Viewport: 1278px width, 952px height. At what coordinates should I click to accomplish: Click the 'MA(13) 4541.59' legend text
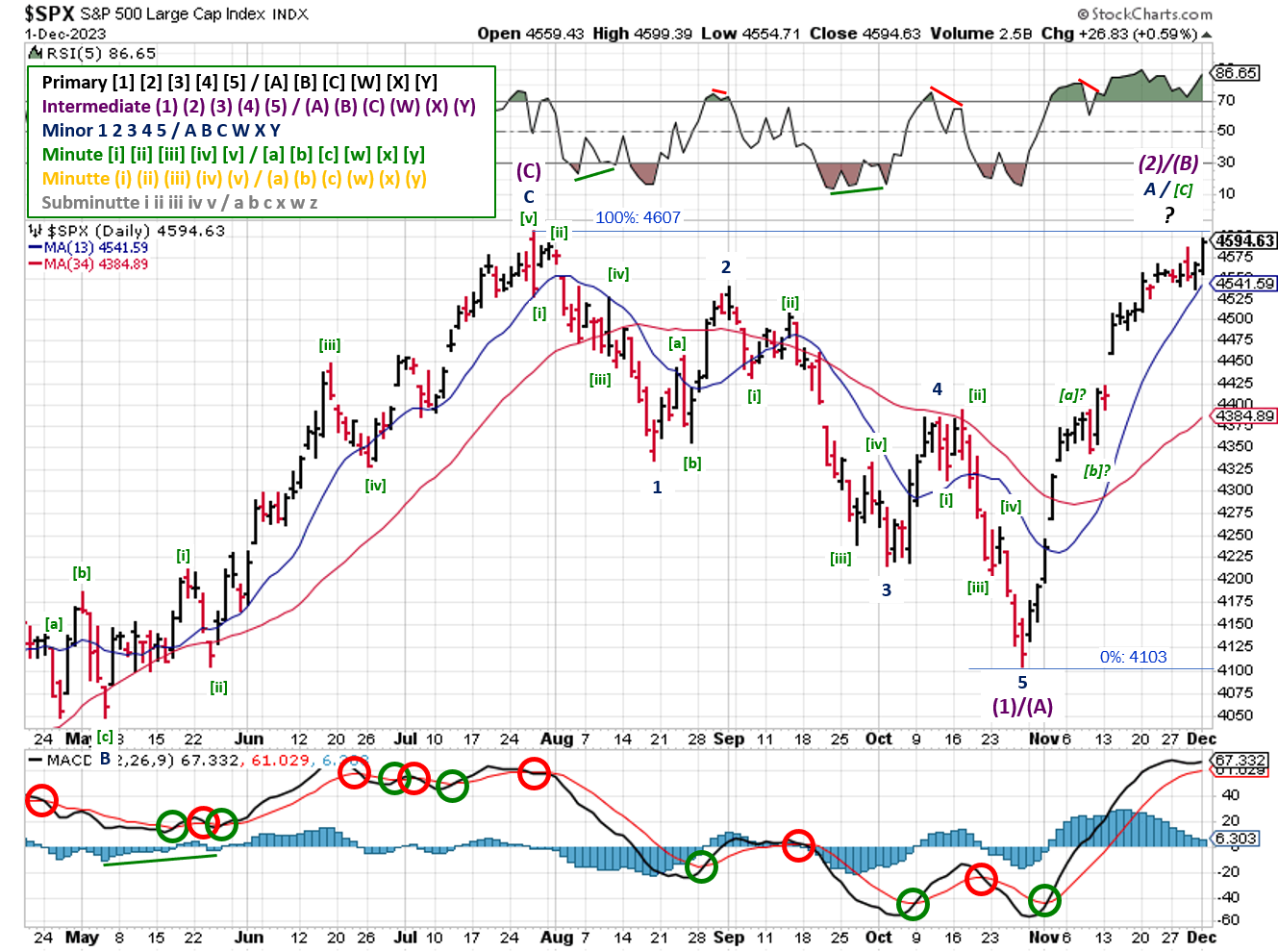coord(96,248)
